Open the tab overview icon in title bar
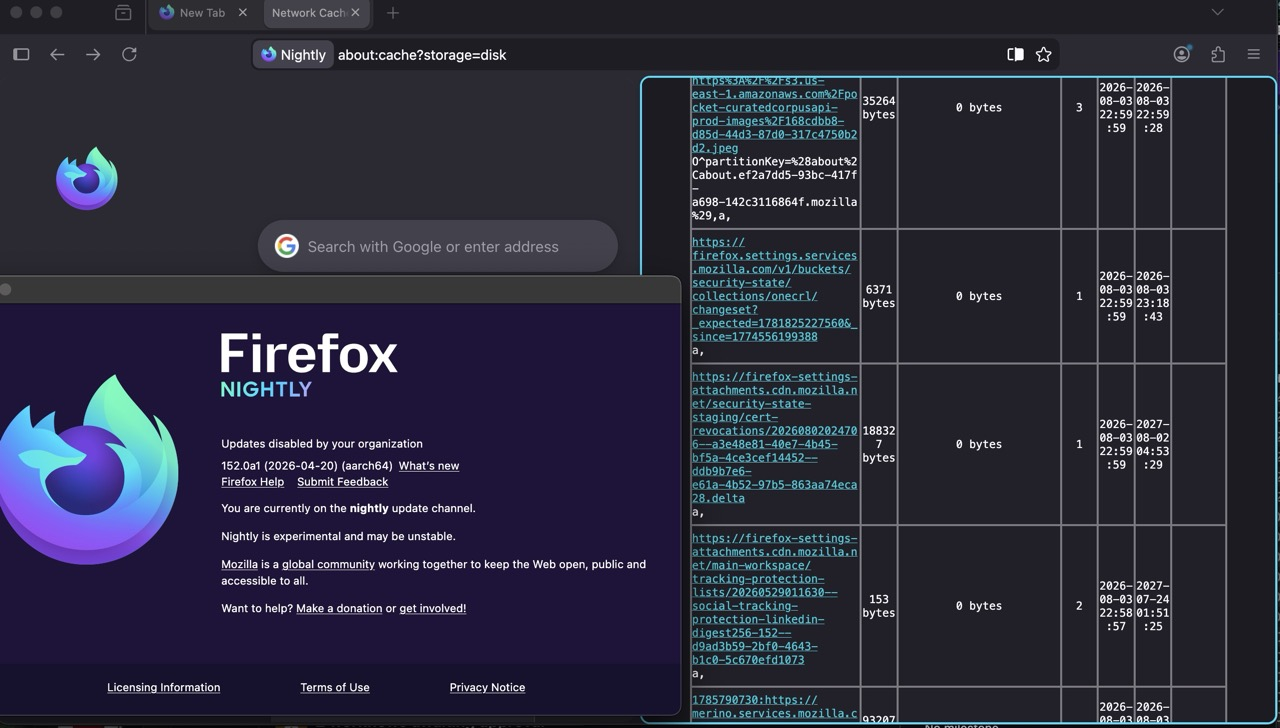This screenshot has height=728, width=1280. coord(123,13)
